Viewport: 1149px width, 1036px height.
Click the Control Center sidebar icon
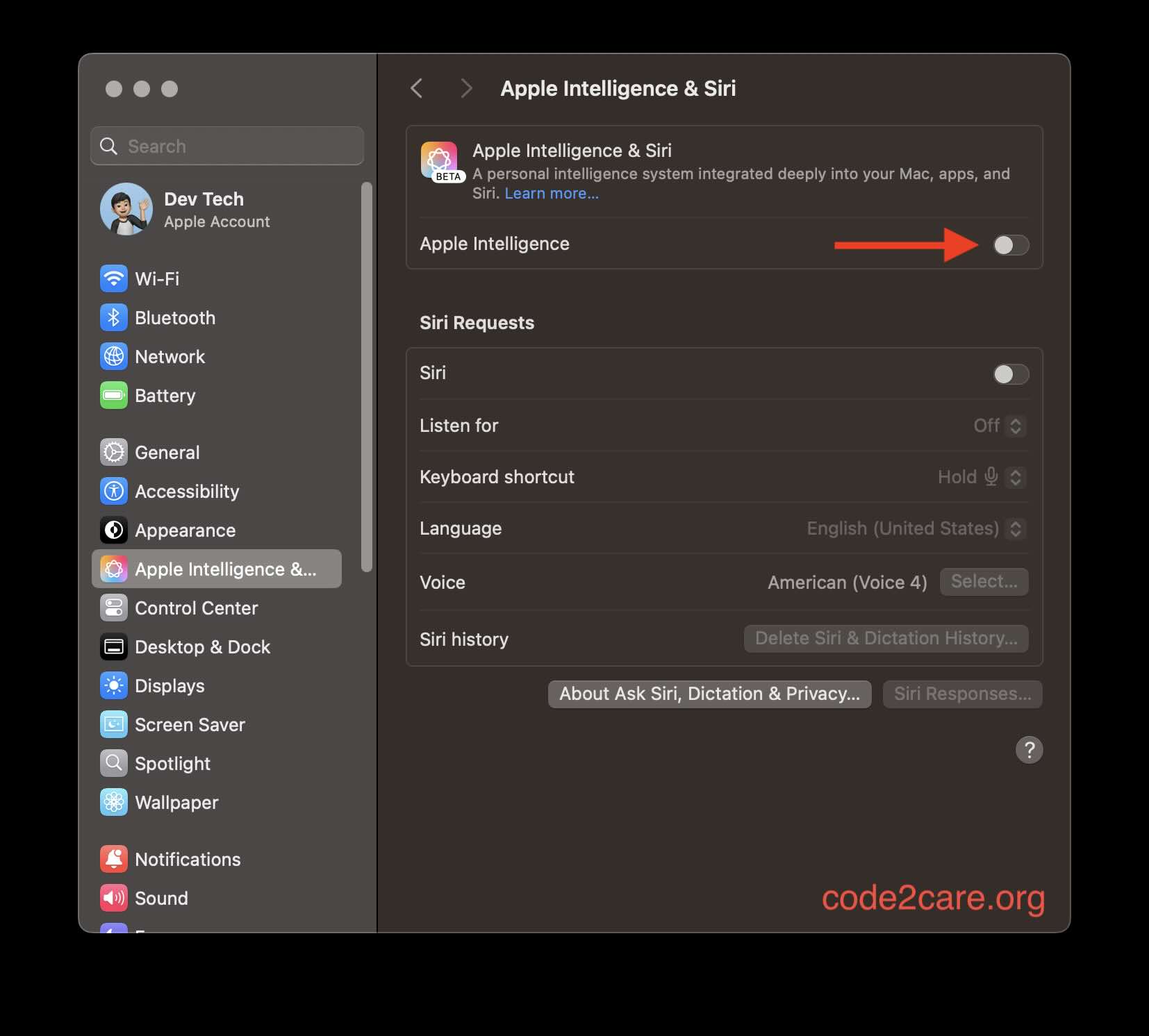[114, 608]
